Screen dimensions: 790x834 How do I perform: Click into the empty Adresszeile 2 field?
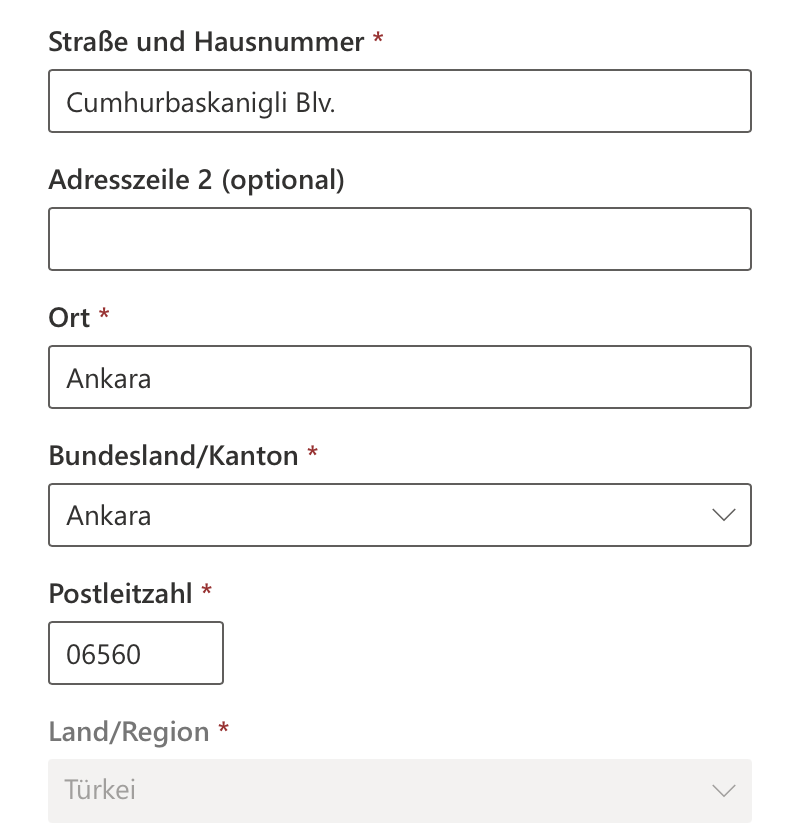coord(400,239)
